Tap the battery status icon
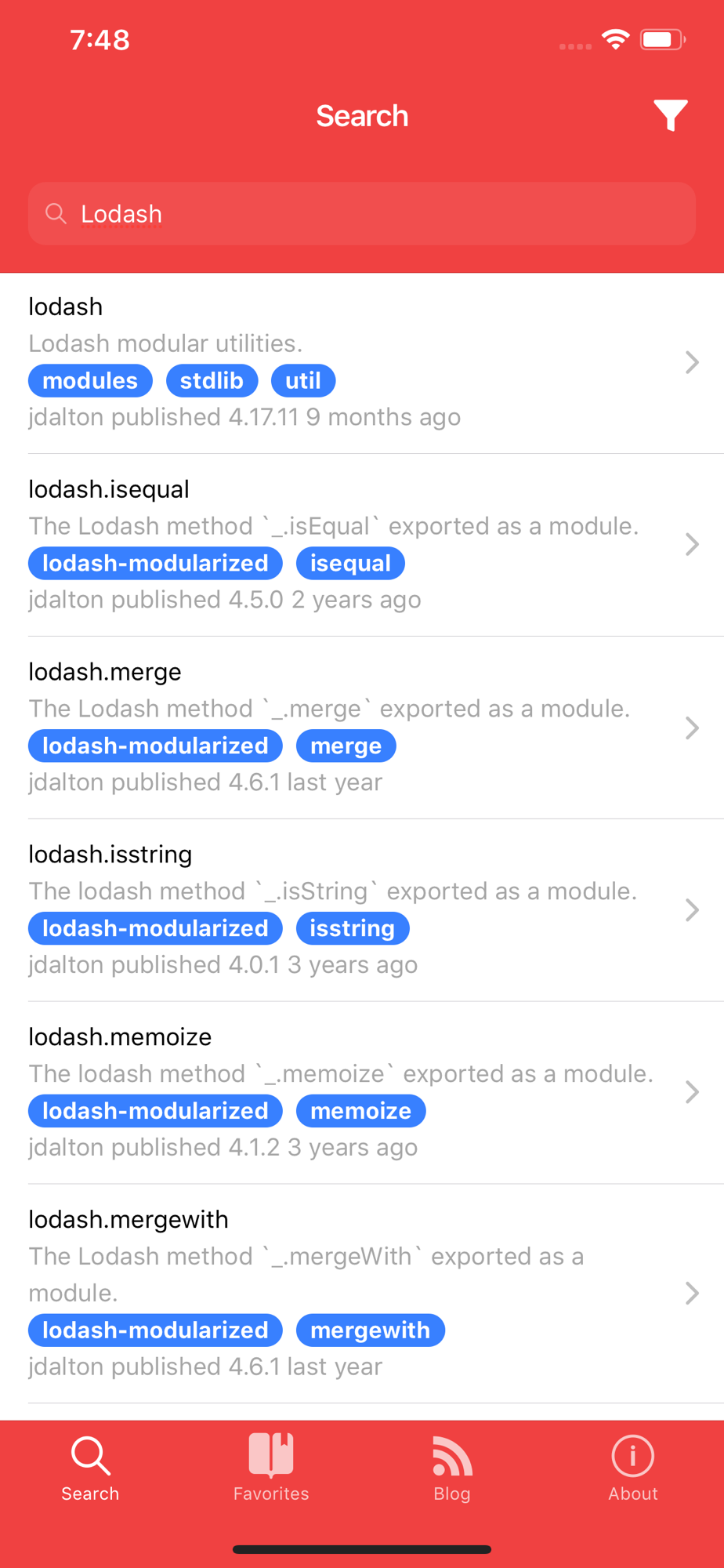The height and width of the screenshot is (1568, 724). coord(662,39)
